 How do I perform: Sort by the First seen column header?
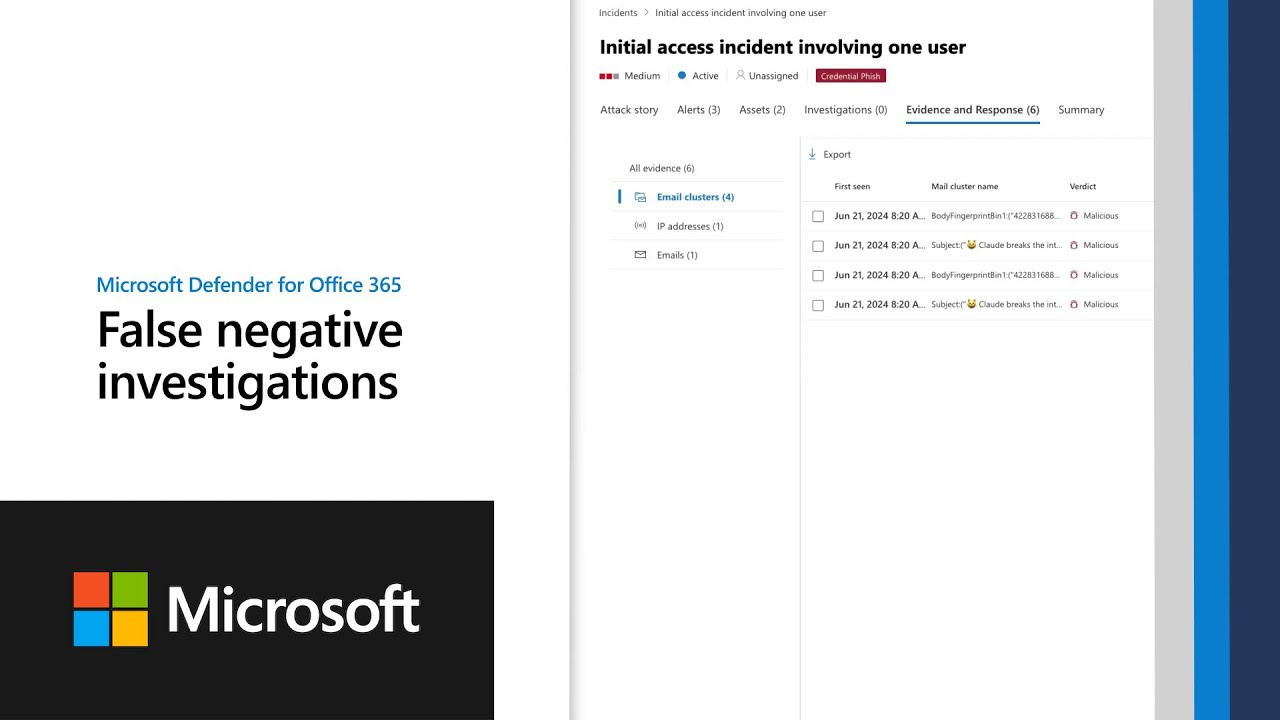point(852,186)
